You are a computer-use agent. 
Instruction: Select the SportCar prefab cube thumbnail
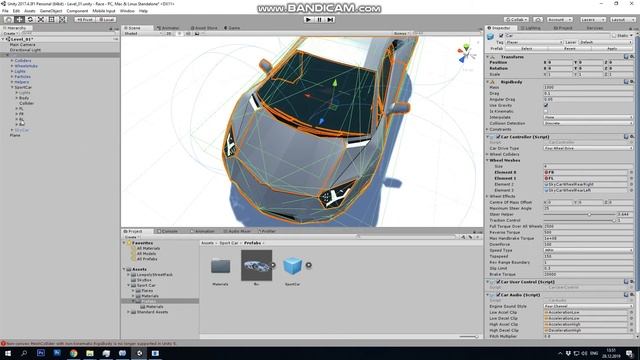[x=292, y=266]
